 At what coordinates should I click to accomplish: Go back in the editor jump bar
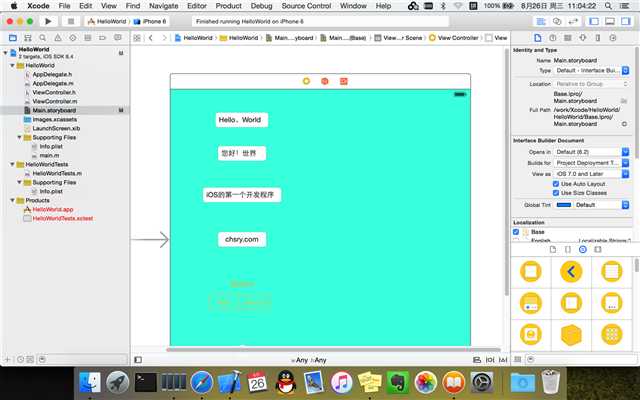[151, 38]
